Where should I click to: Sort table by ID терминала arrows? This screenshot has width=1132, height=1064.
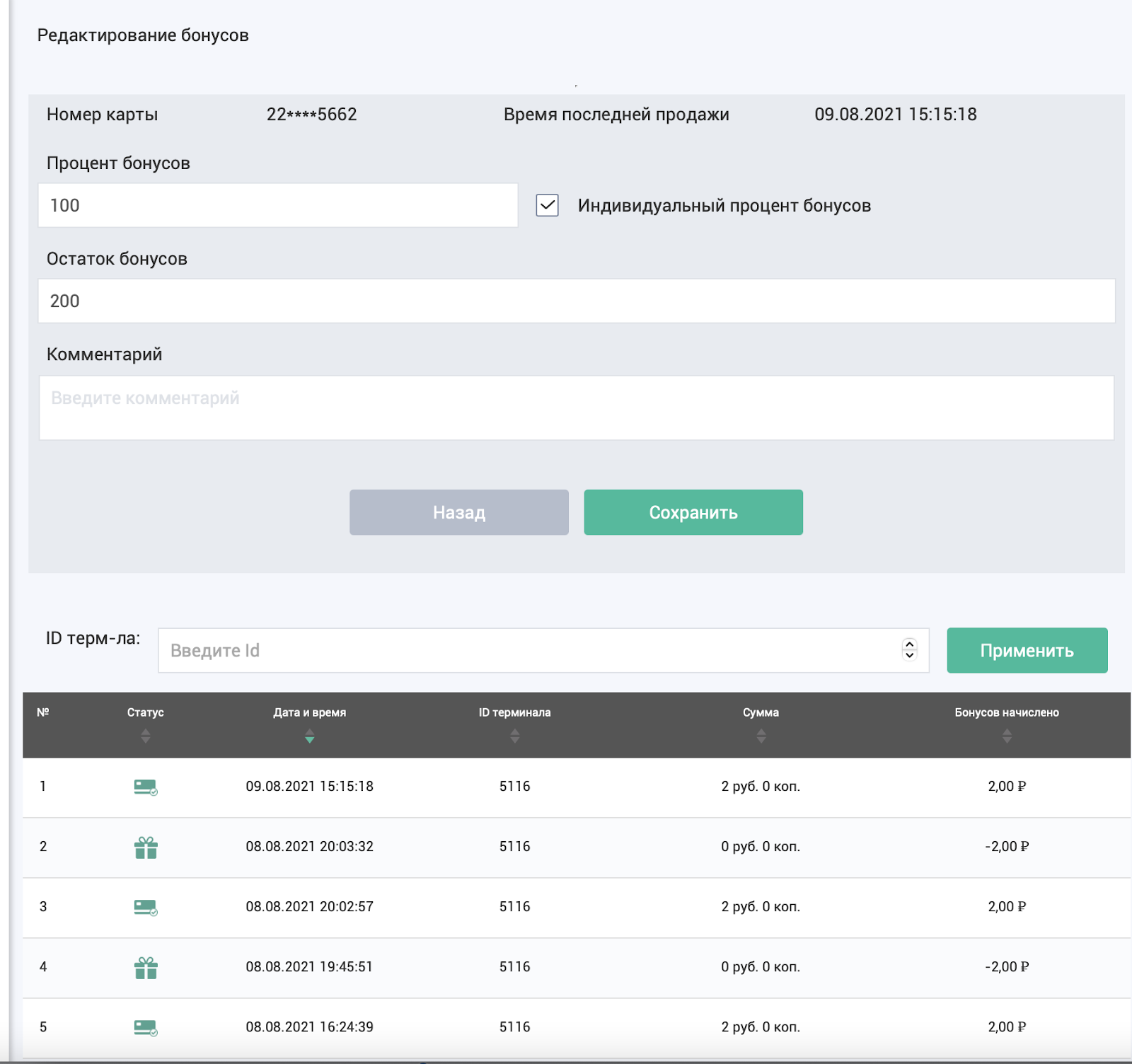515,736
